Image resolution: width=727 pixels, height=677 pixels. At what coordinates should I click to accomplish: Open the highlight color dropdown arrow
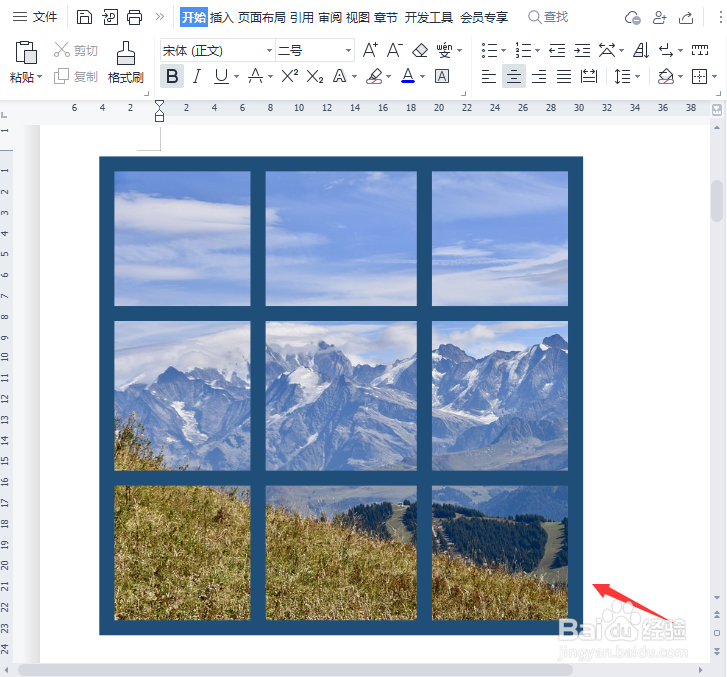[x=389, y=77]
